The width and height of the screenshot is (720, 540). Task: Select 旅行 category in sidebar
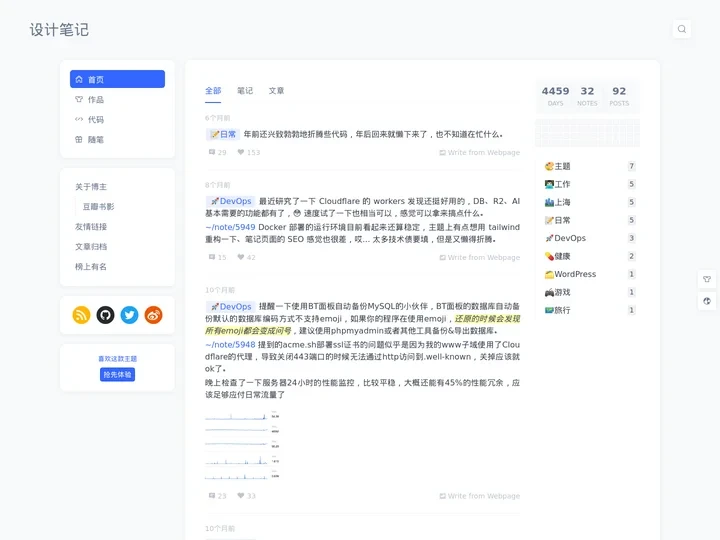(590, 310)
